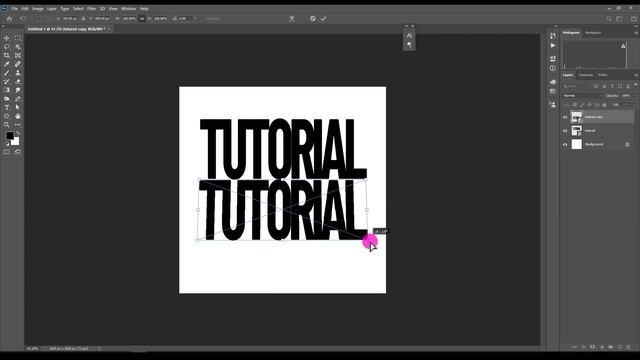Viewport: 640px width, 360px height.
Task: Select the Lasso tool
Action: coord(7,47)
